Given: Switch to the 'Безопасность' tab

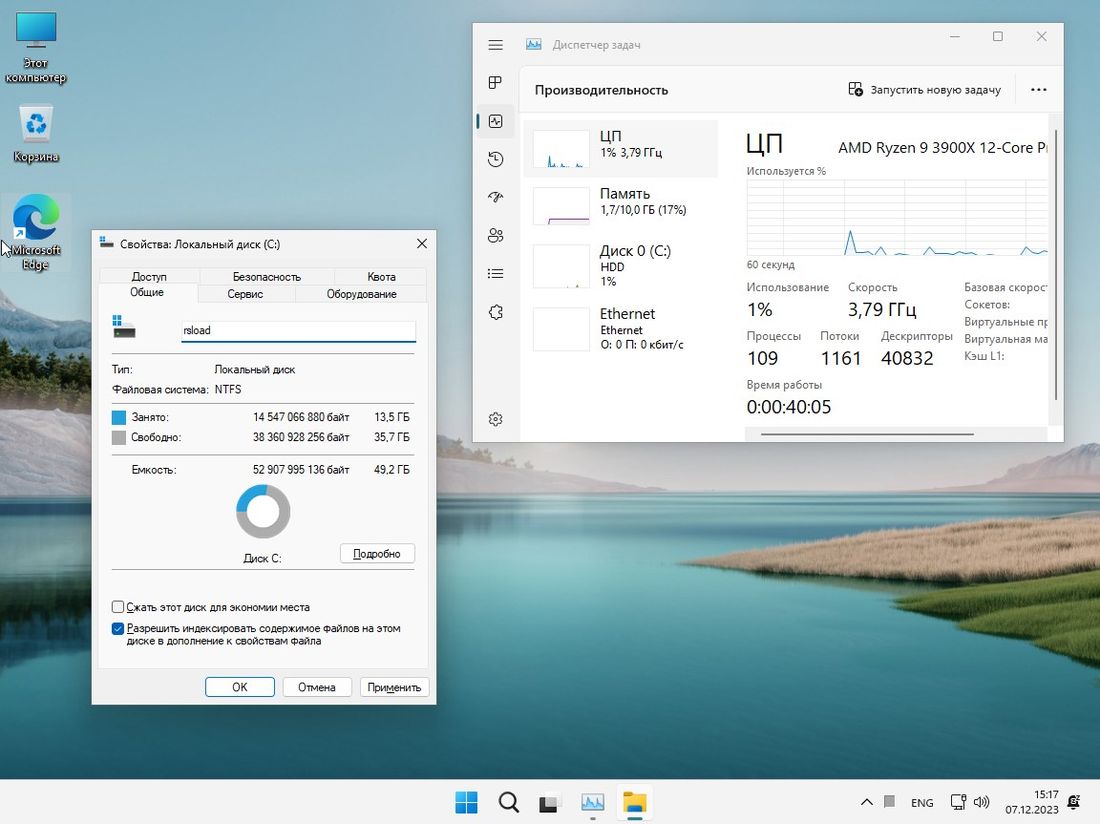Looking at the screenshot, I should 267,277.
